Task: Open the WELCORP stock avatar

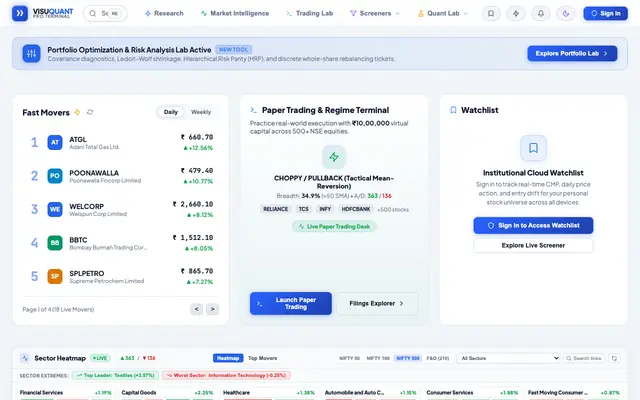Action: (55, 209)
